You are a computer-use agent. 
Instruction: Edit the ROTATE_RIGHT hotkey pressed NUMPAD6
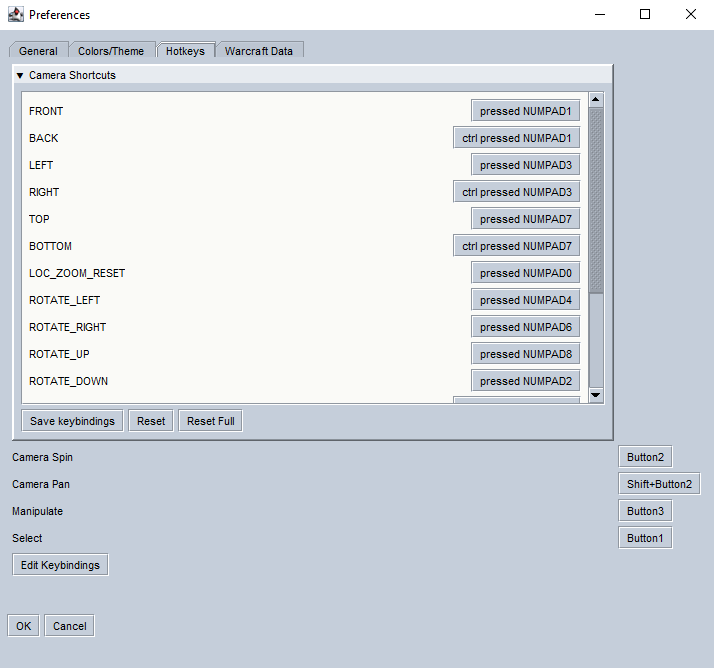click(525, 327)
